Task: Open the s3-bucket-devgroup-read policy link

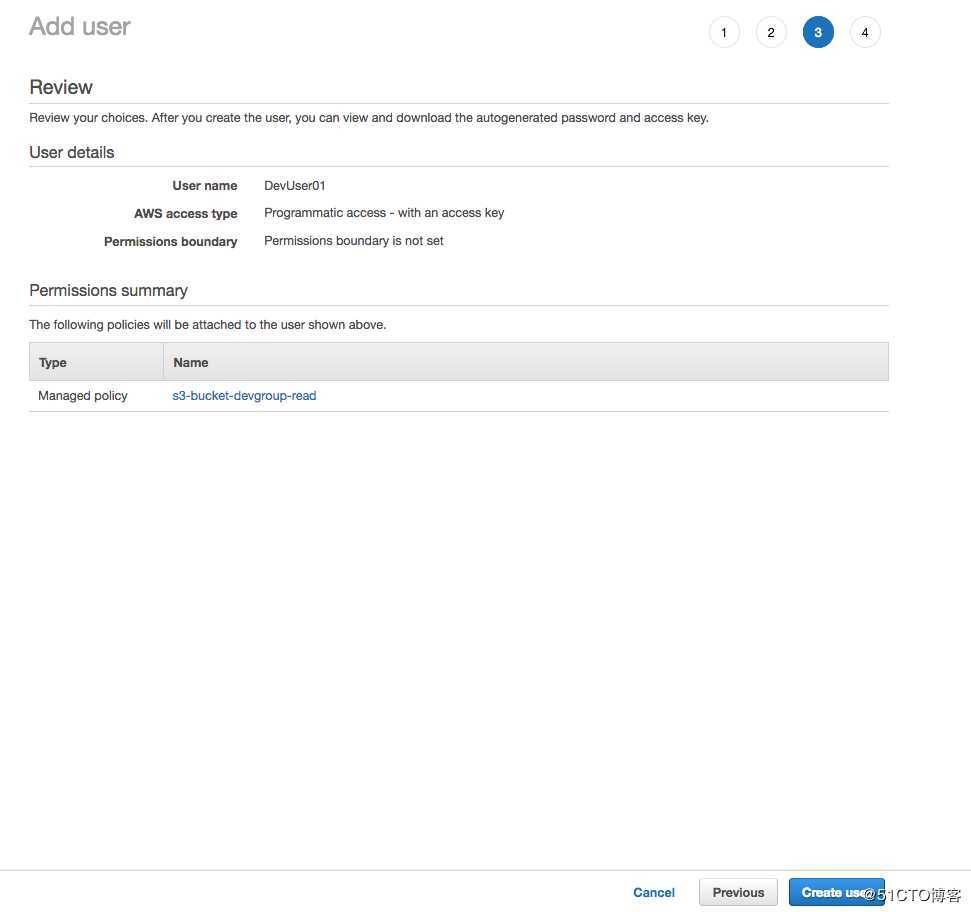Action: [244, 396]
